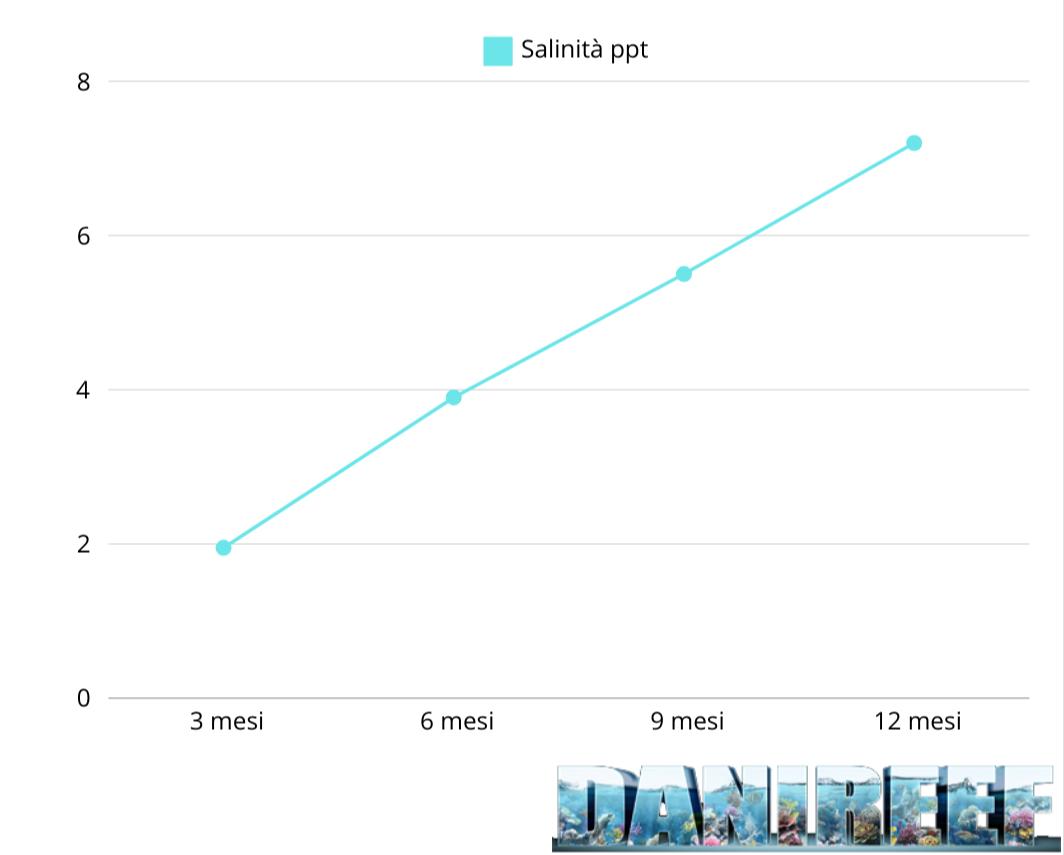
Task: Select the 3 mesi data point
Action: point(223,548)
